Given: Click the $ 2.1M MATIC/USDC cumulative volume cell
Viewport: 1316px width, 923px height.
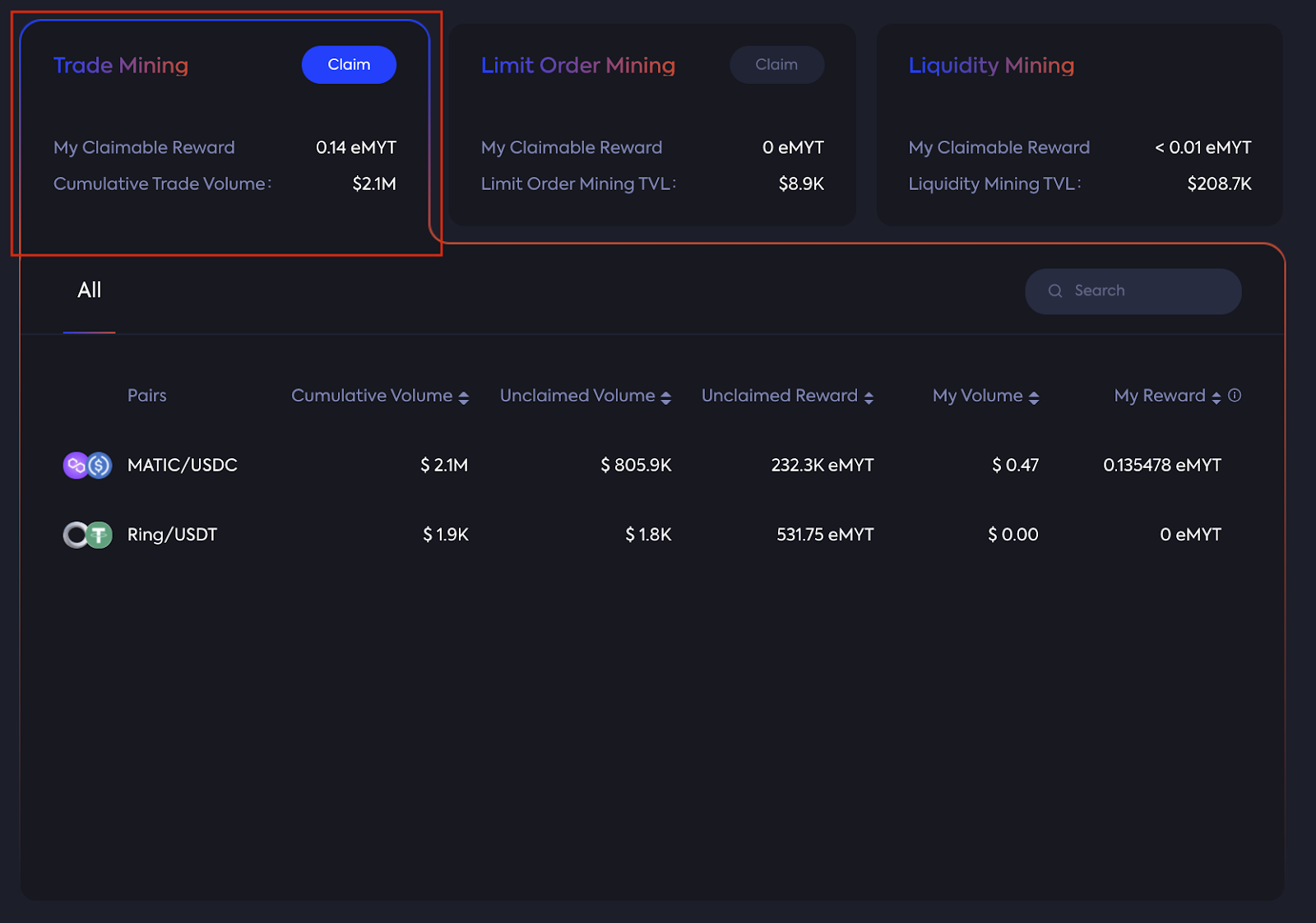Looking at the screenshot, I should 444,466.
